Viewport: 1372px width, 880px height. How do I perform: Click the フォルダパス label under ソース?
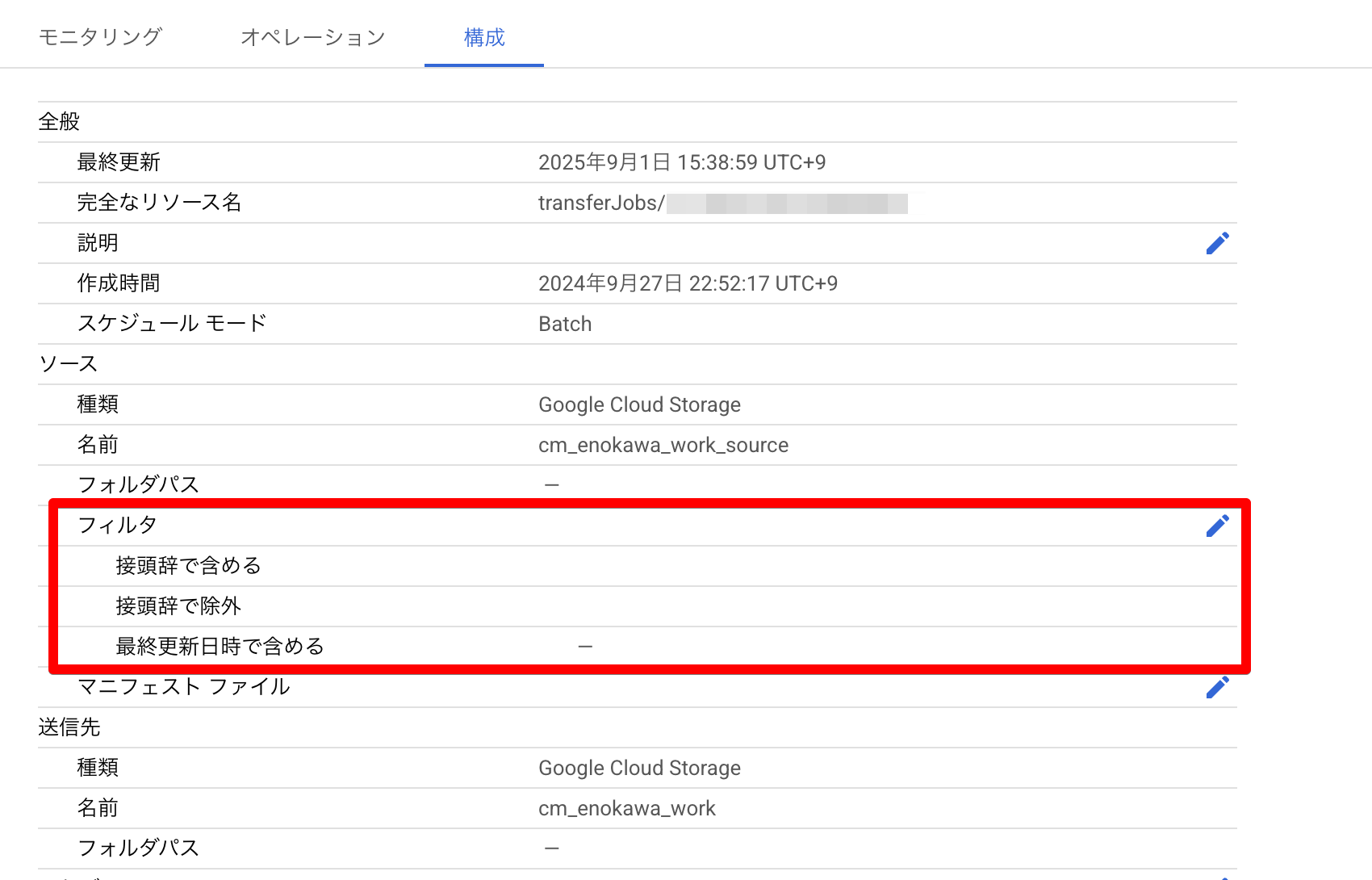pyautogui.click(x=138, y=485)
